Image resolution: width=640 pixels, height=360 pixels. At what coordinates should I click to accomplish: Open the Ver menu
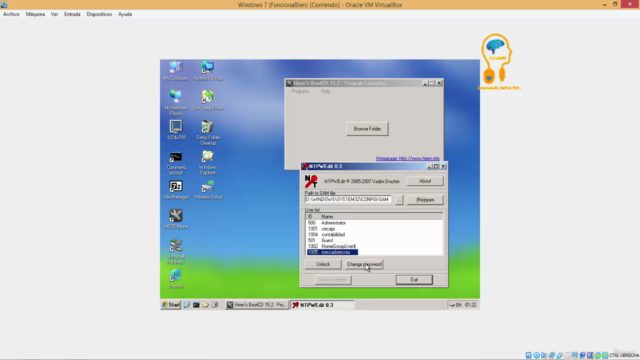tap(54, 14)
